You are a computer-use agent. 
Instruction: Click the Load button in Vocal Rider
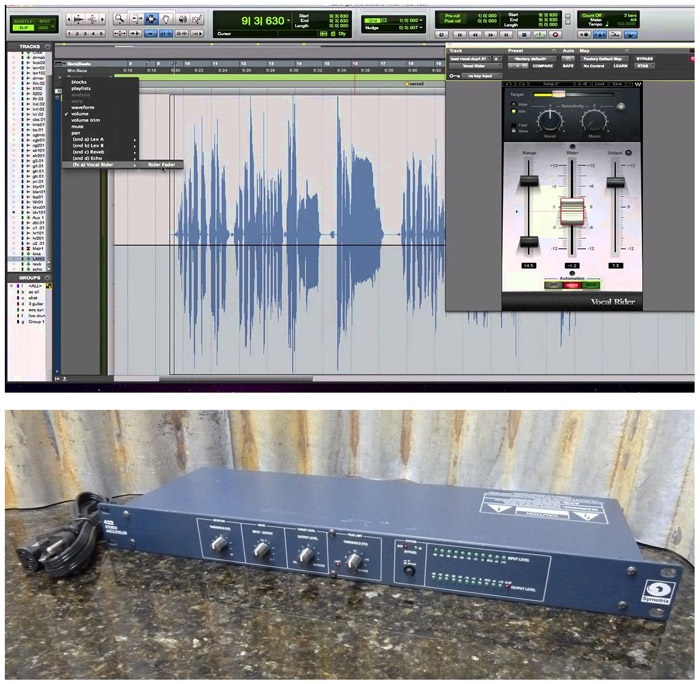click(600, 84)
